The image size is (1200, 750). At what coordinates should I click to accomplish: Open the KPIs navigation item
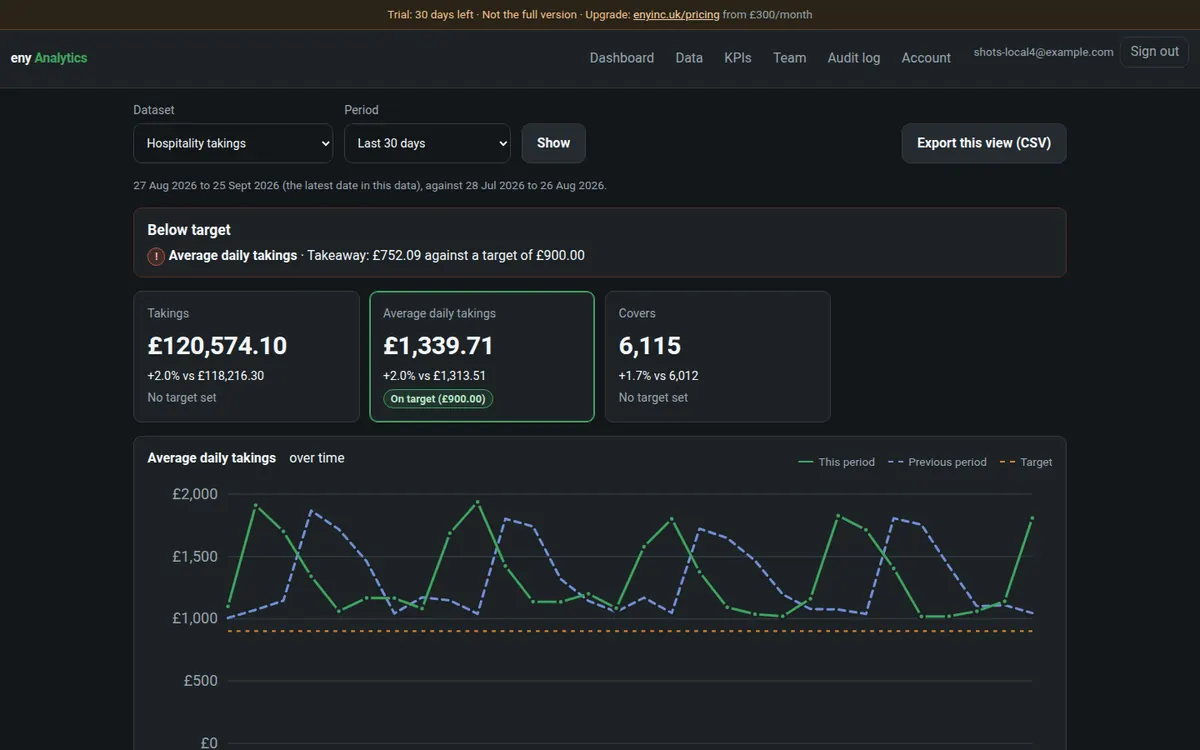(x=738, y=58)
